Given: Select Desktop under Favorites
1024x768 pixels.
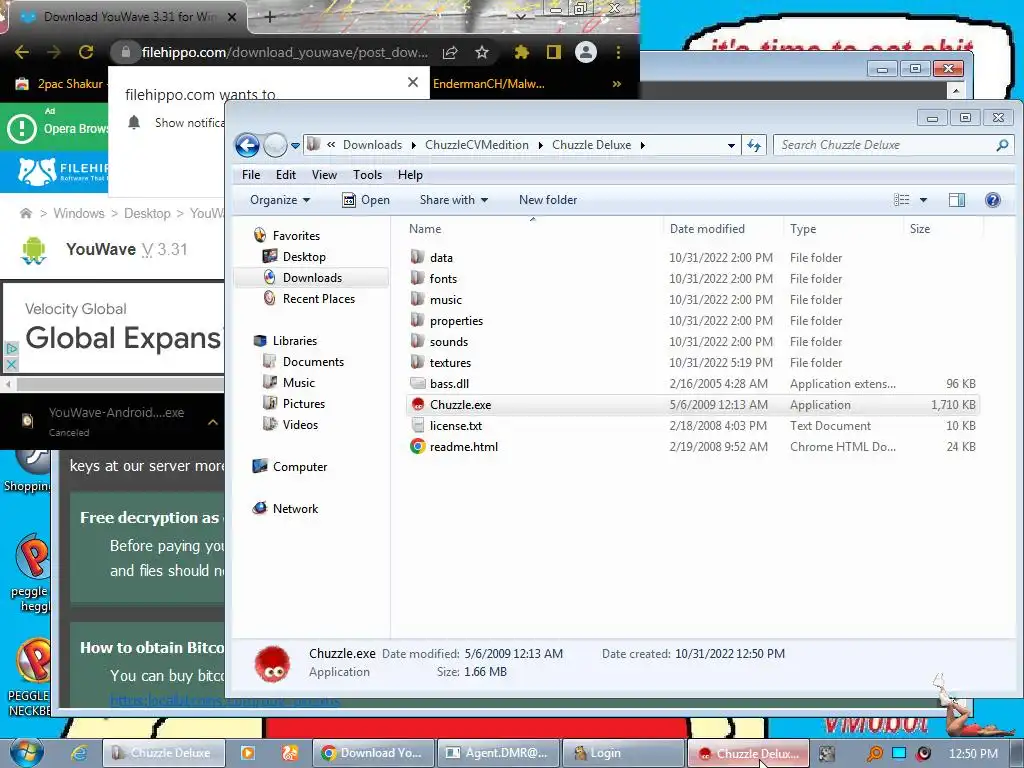Looking at the screenshot, I should pyautogui.click(x=304, y=257).
